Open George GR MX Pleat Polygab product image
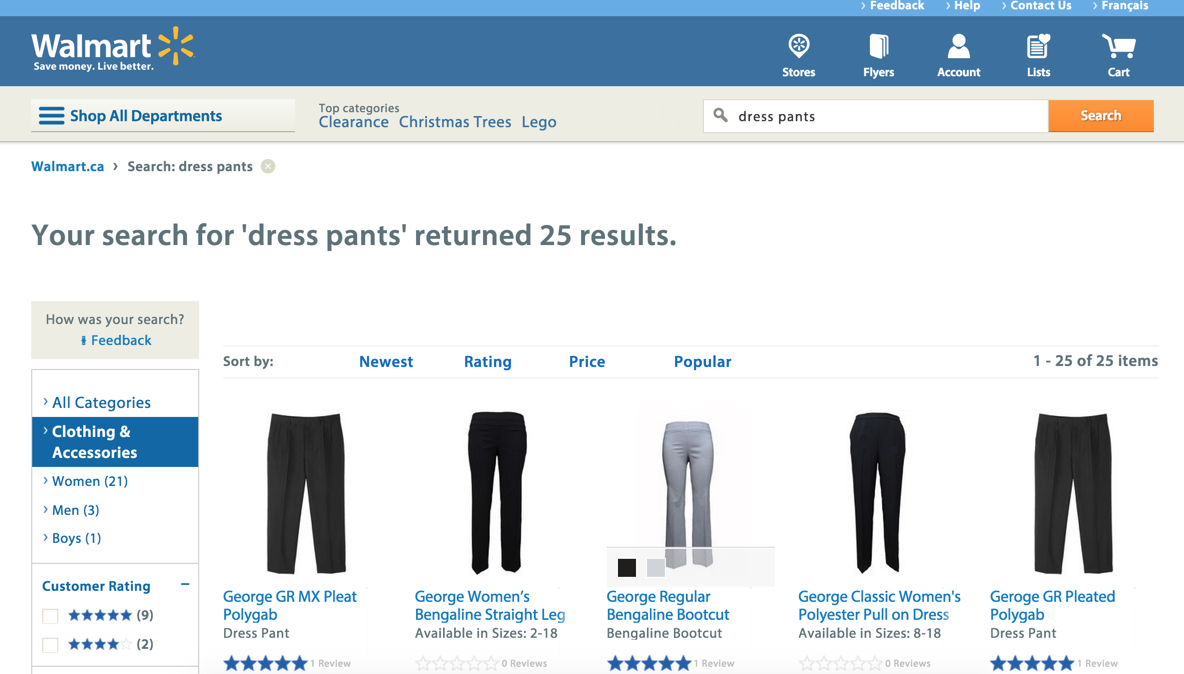1184x674 pixels. pyautogui.click(x=306, y=493)
